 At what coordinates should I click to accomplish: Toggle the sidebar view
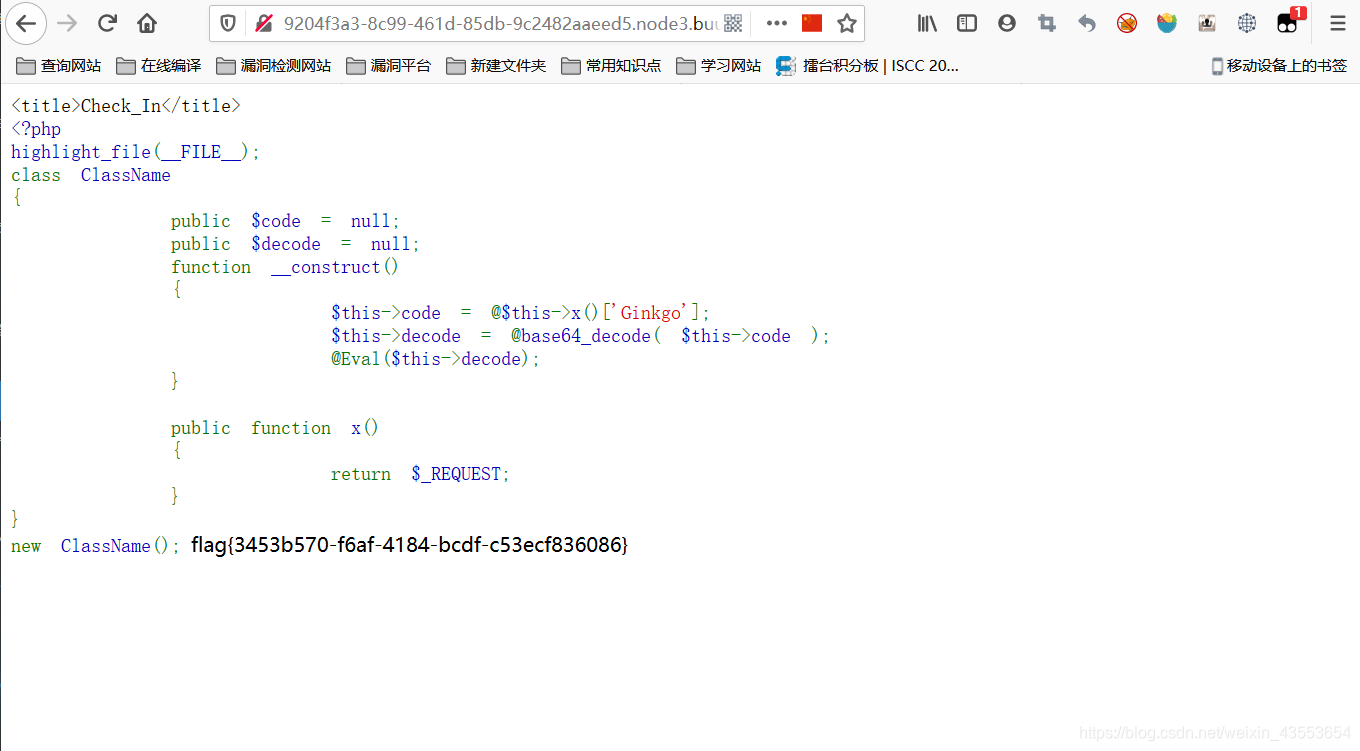967,23
